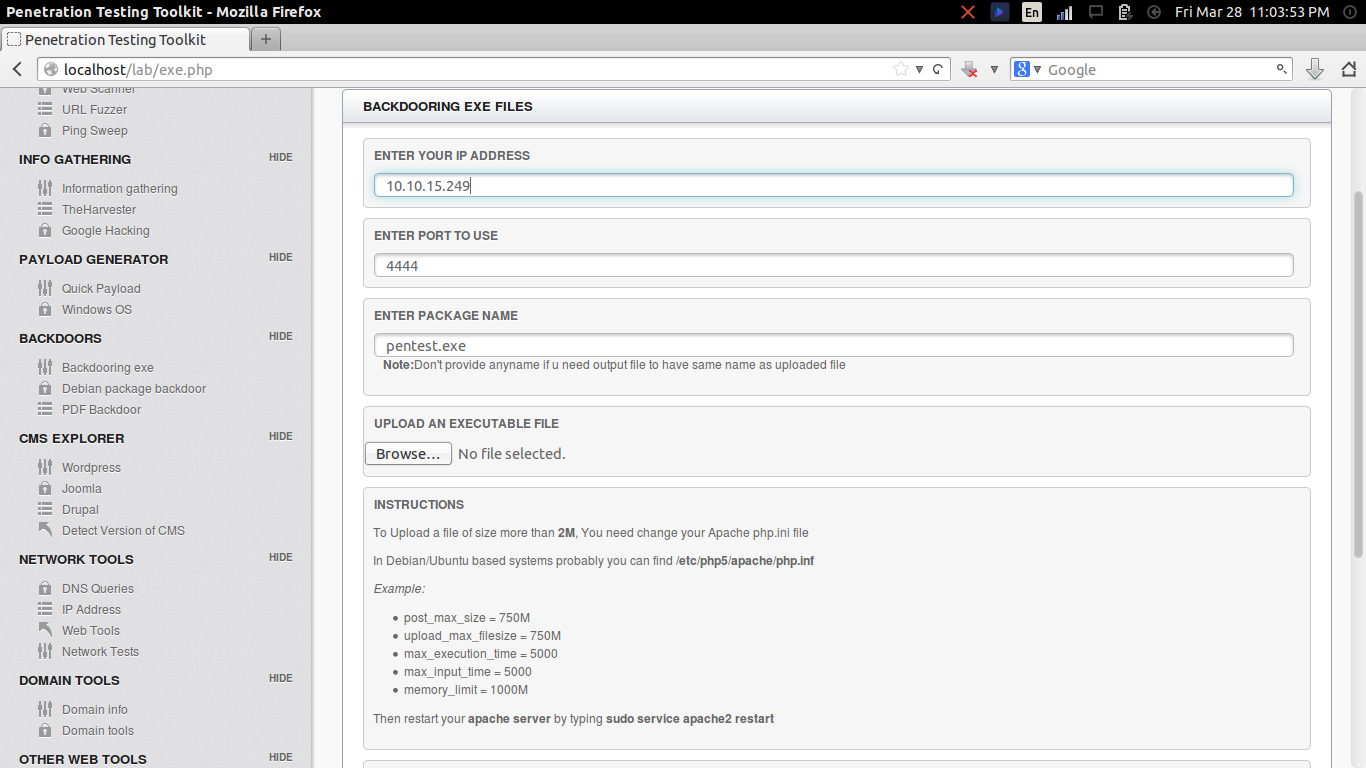Select the PDF Backdoor tool icon
1366x768 pixels.
click(x=45, y=409)
